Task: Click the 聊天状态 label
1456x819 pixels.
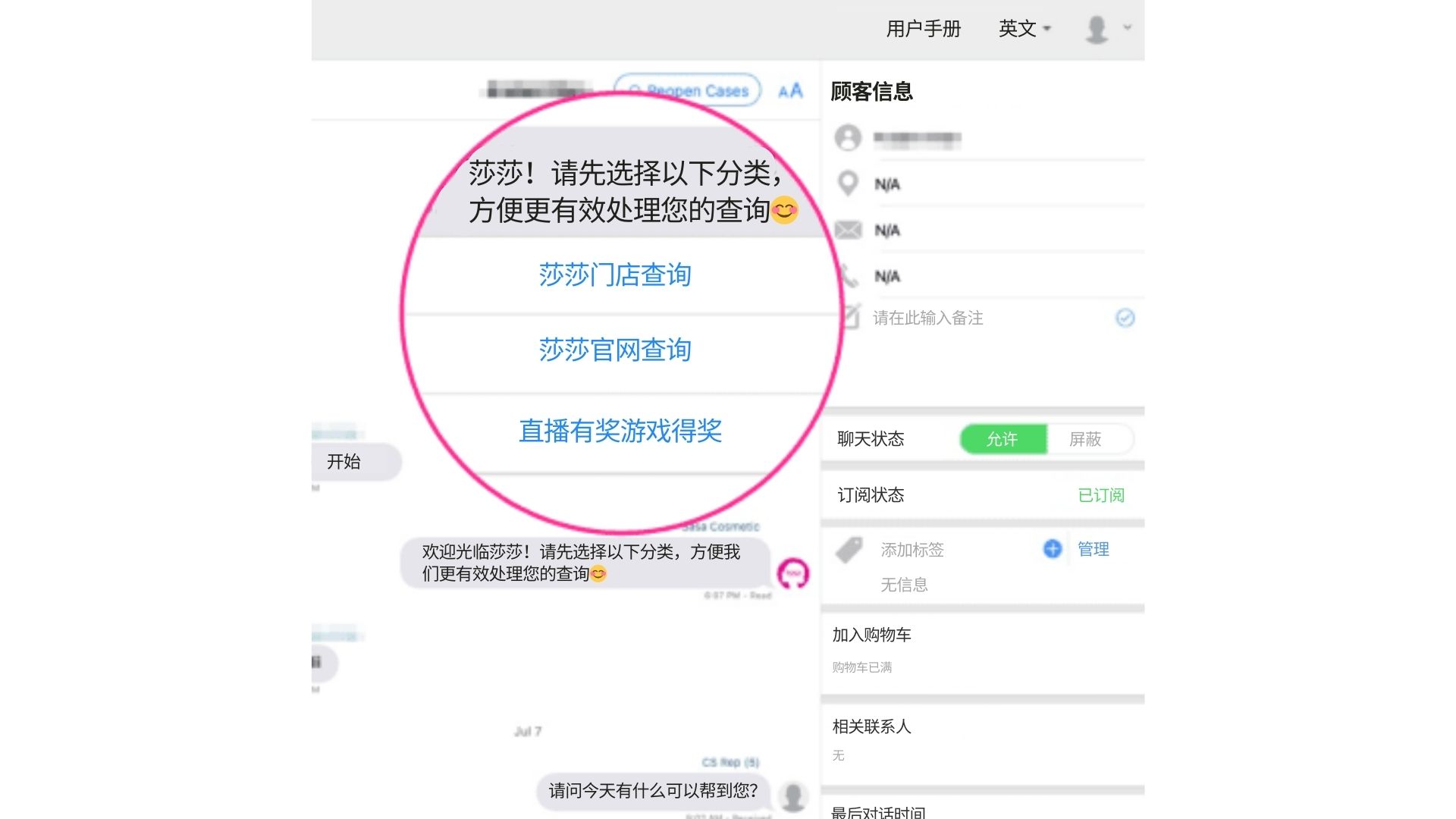Action: tap(871, 439)
